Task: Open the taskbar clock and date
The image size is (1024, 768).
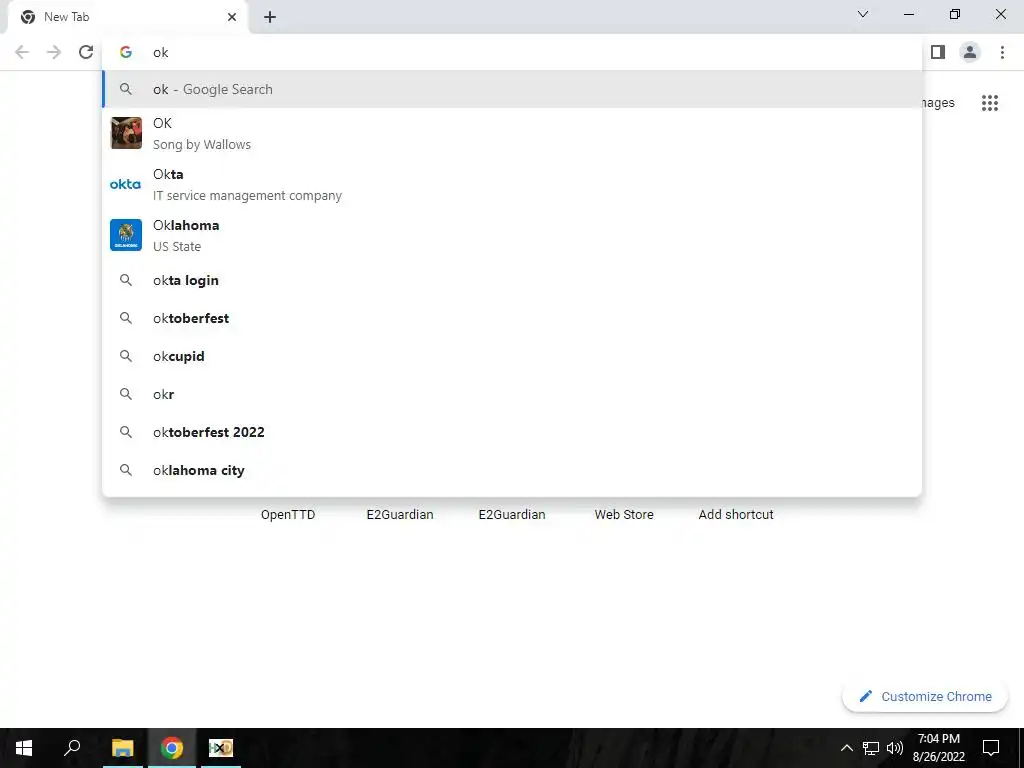Action: pyautogui.click(x=938, y=748)
